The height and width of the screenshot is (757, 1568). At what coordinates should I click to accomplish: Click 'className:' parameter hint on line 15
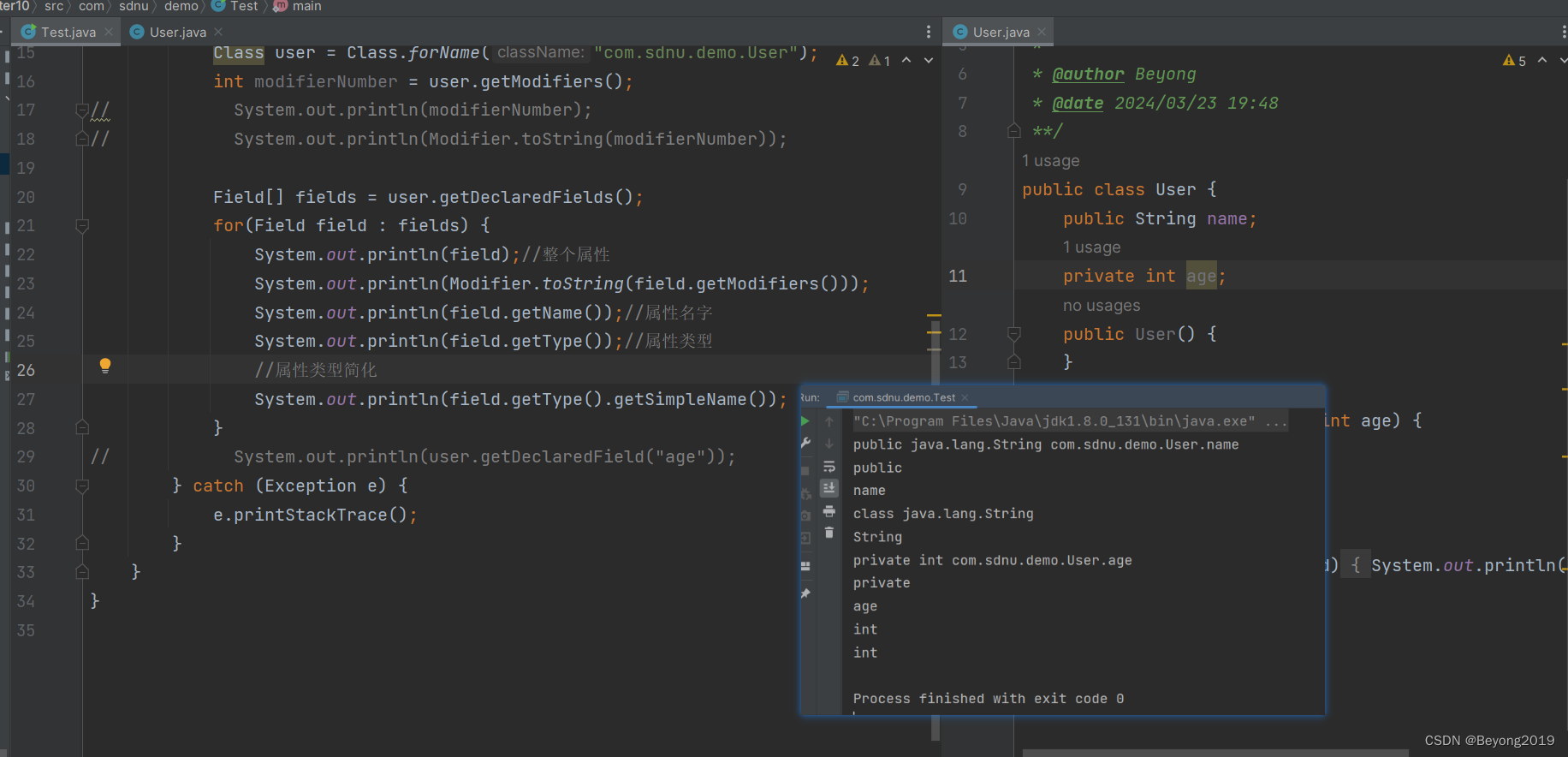541,52
